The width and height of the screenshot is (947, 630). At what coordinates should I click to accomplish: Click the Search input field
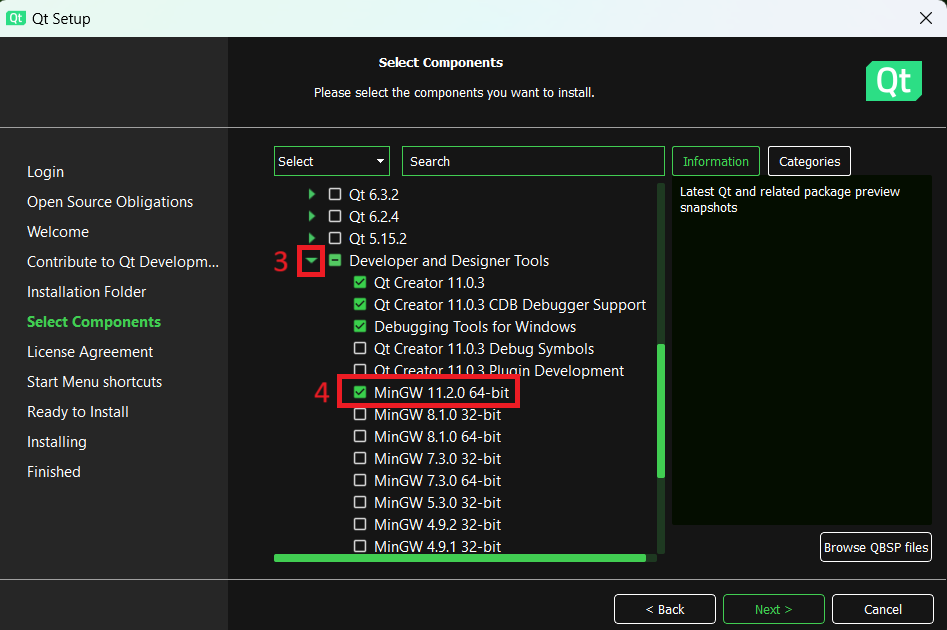pos(533,161)
